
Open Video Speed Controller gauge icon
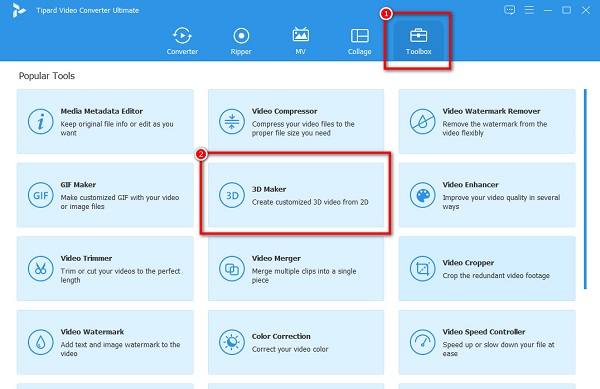pos(422,342)
